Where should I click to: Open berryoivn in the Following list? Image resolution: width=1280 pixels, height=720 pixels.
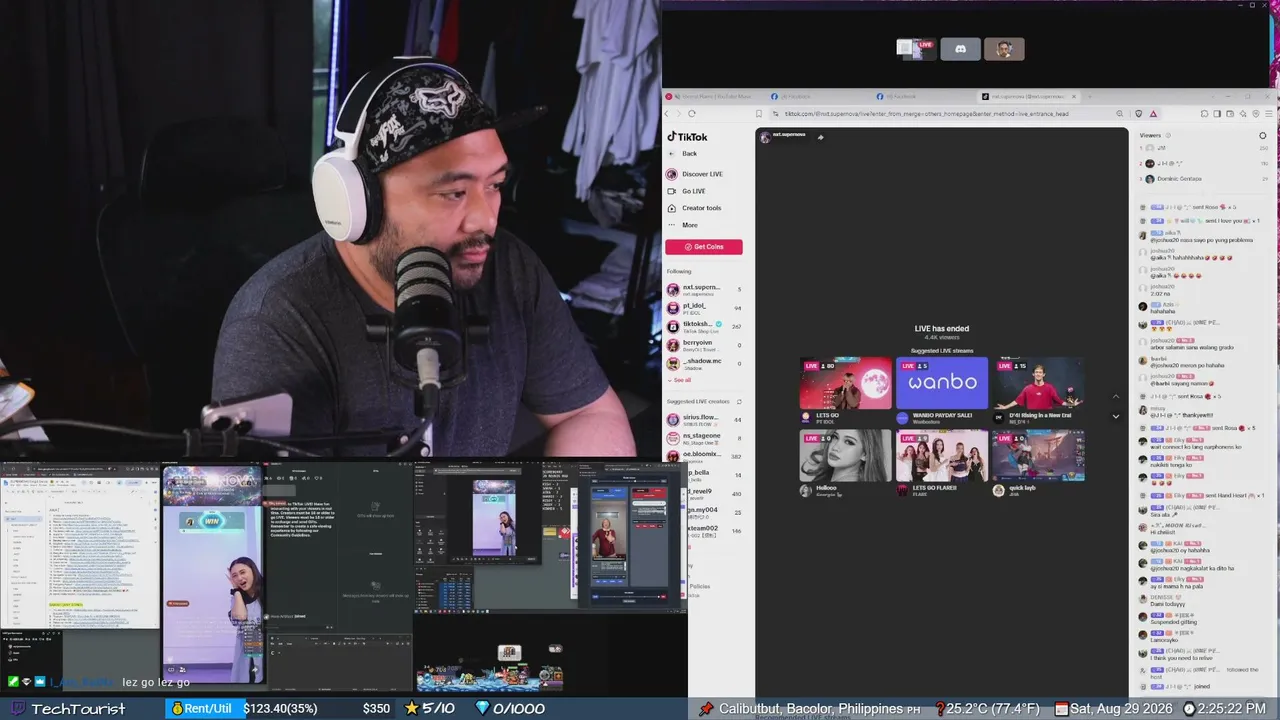pos(704,345)
